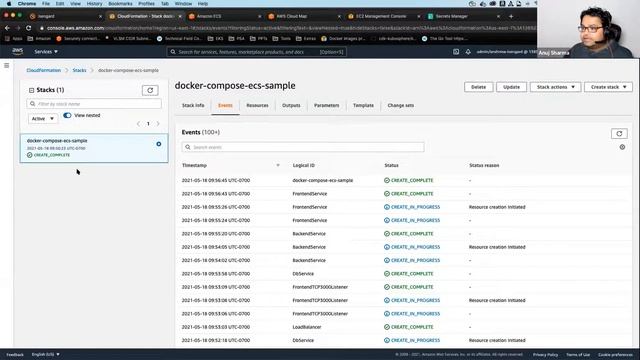Open English language selector in footer
This screenshot has height=360, width=640.
46,354
